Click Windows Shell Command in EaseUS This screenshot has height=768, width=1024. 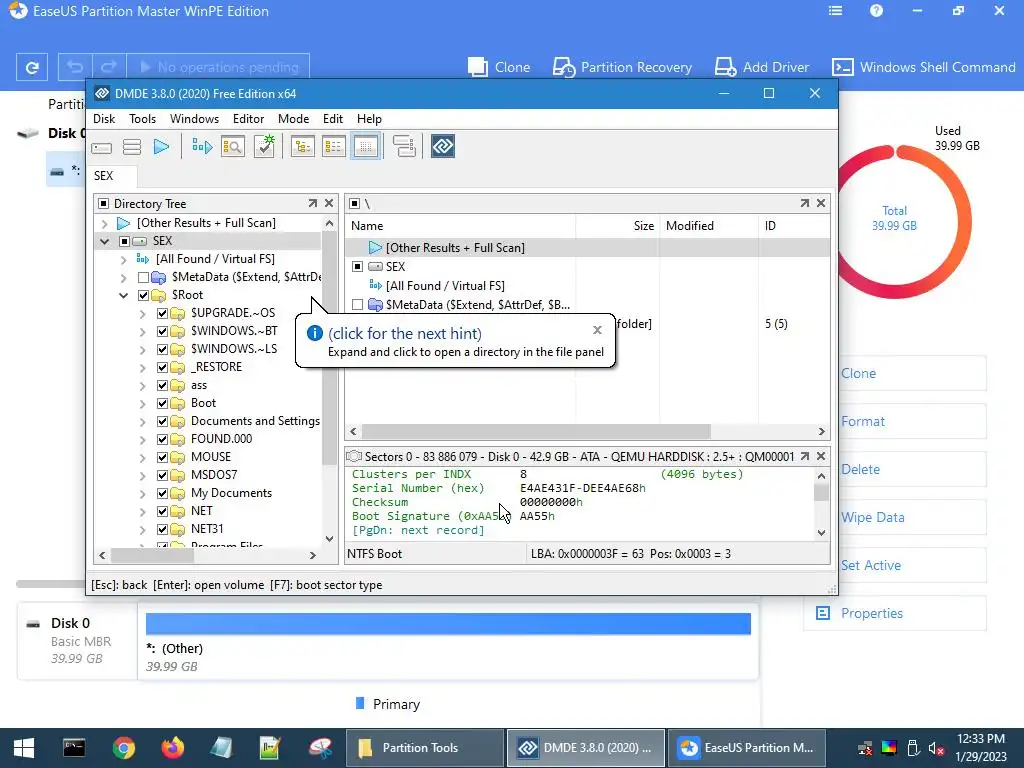pos(923,67)
